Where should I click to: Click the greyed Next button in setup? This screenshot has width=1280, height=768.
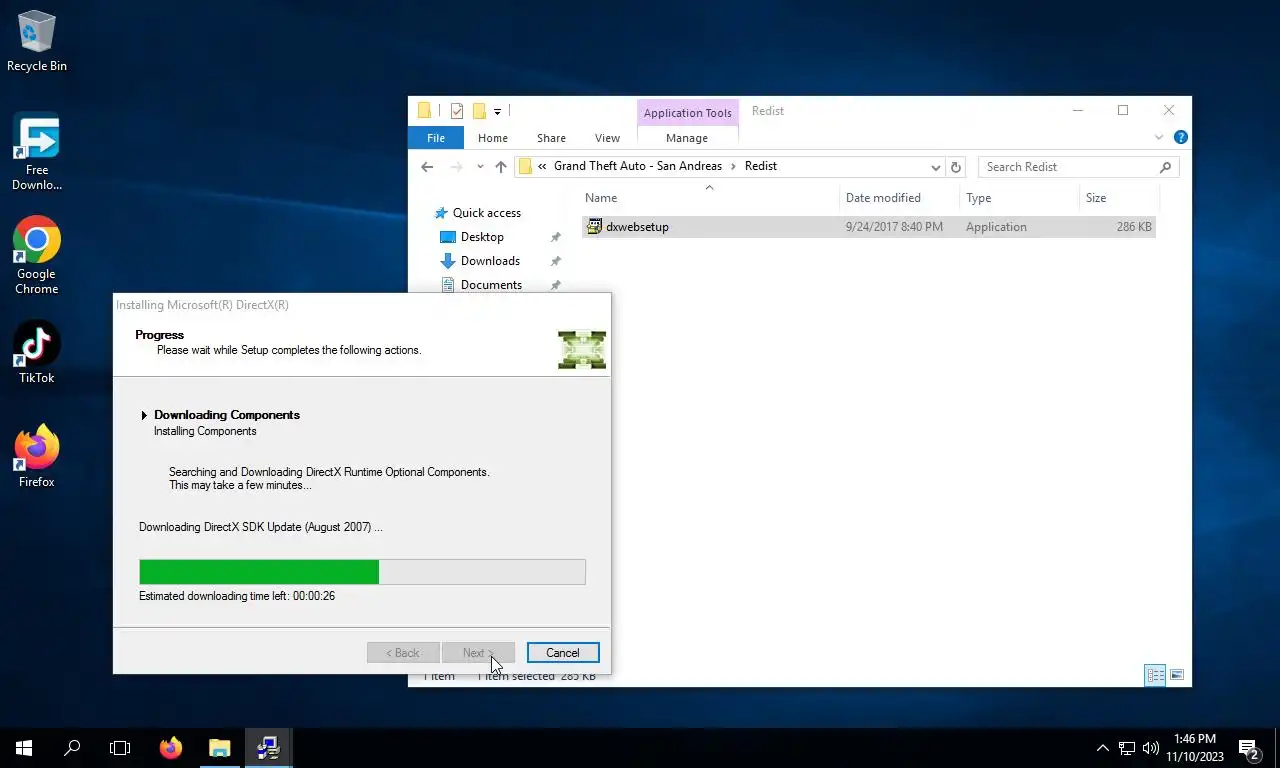478,652
